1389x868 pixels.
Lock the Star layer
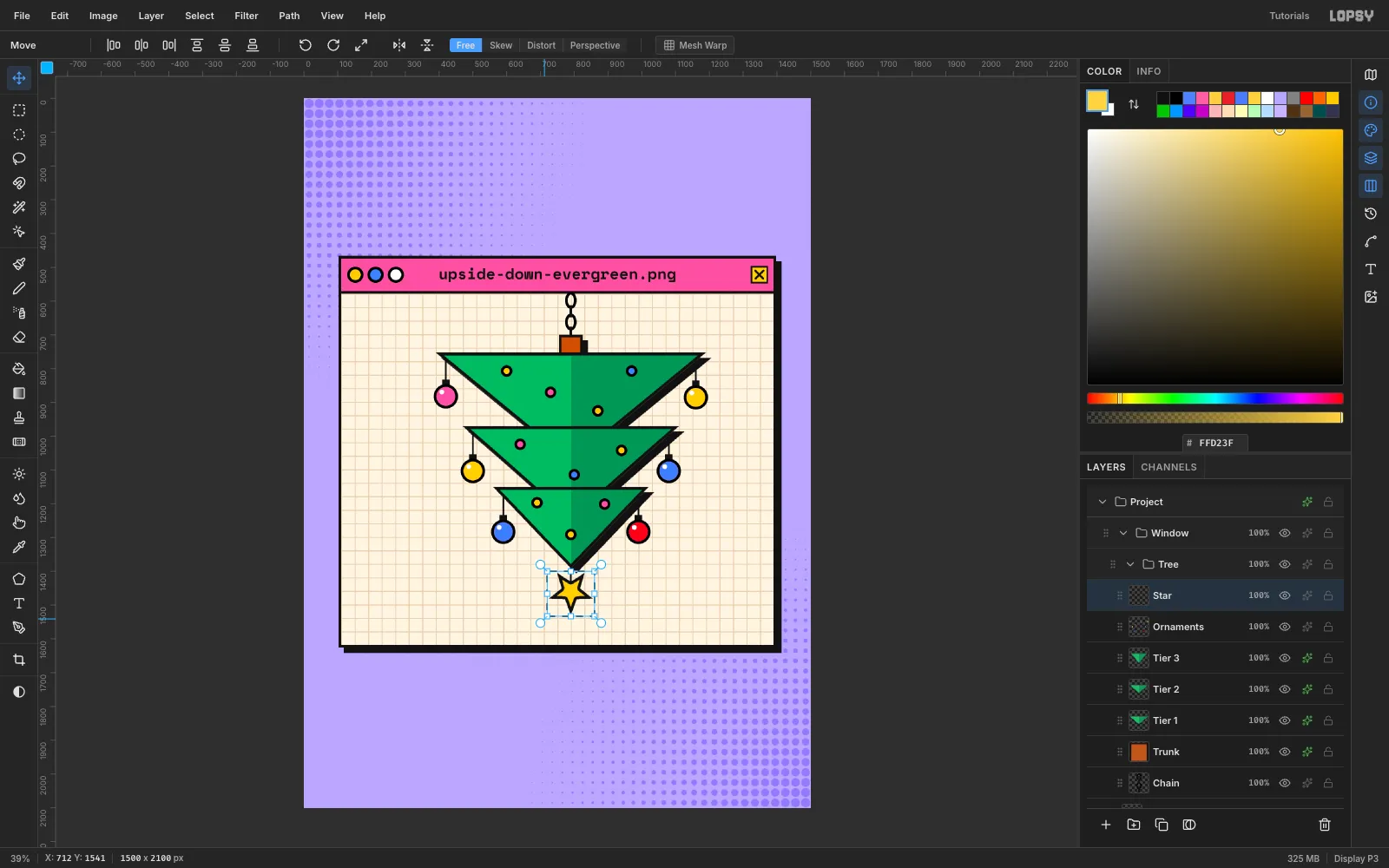coord(1328,595)
